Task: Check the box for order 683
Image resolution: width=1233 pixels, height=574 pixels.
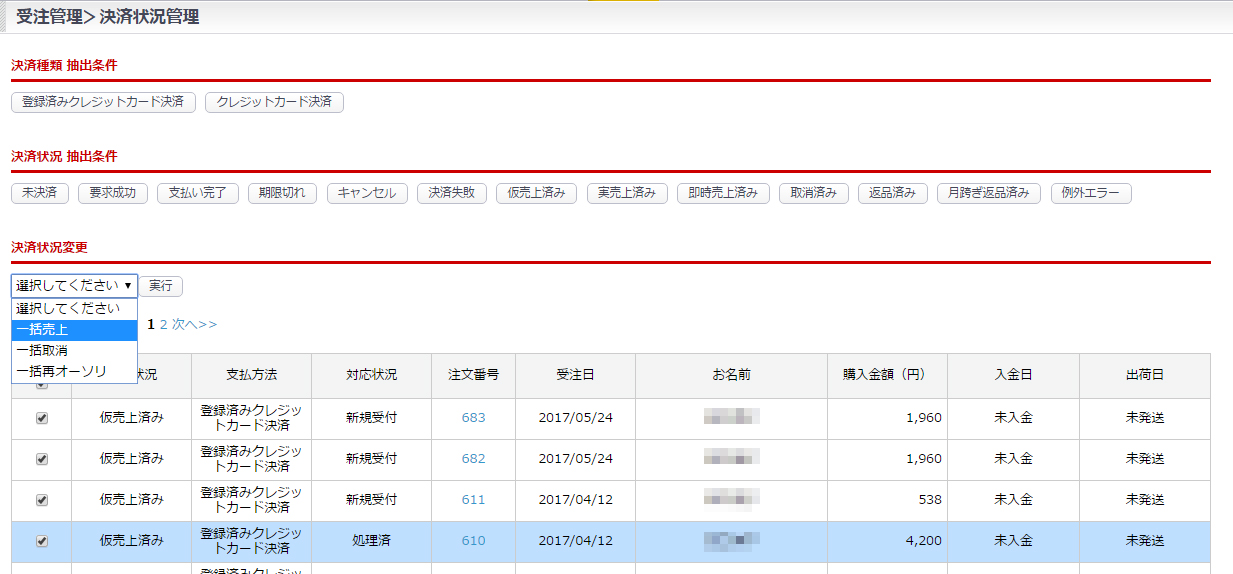Action: click(x=41, y=418)
